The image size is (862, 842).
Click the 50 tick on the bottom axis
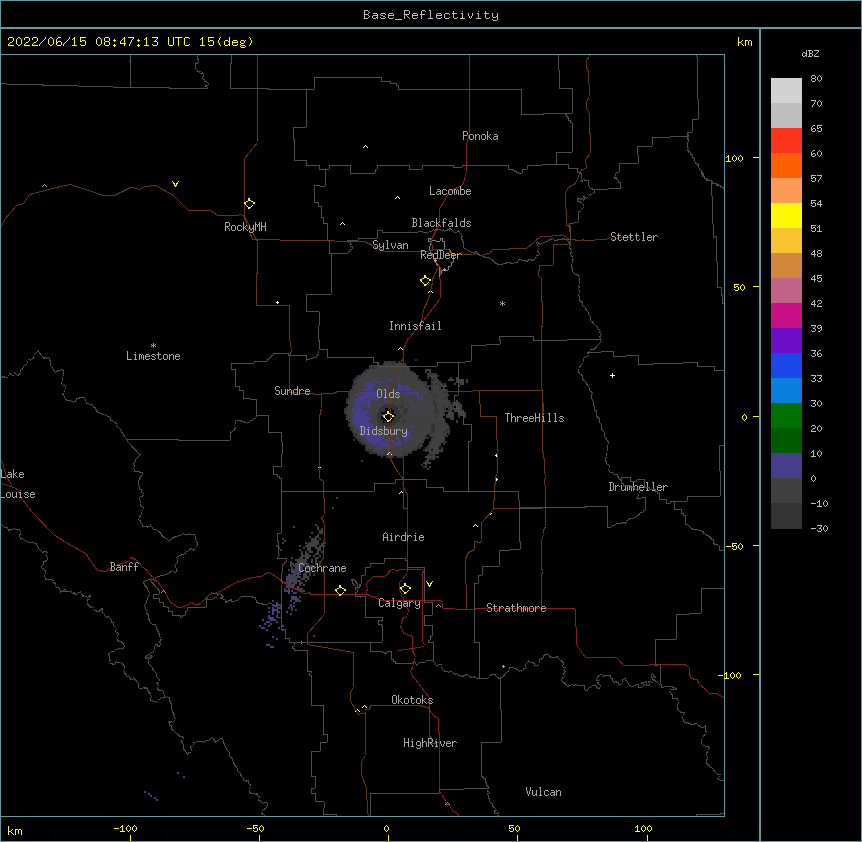(x=514, y=828)
